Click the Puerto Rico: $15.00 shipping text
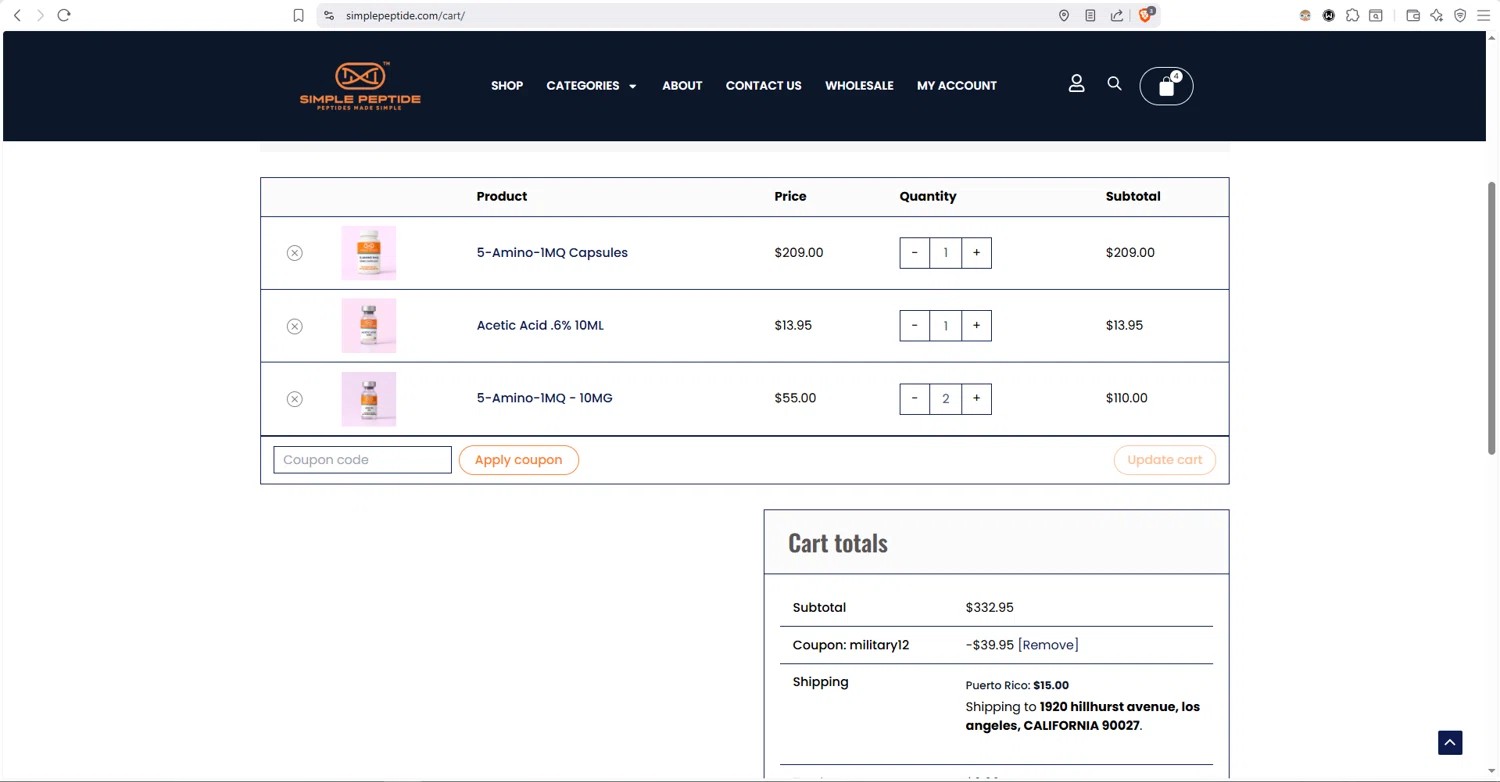Viewport: 1500px width, 782px height. pyautogui.click(x=1017, y=686)
